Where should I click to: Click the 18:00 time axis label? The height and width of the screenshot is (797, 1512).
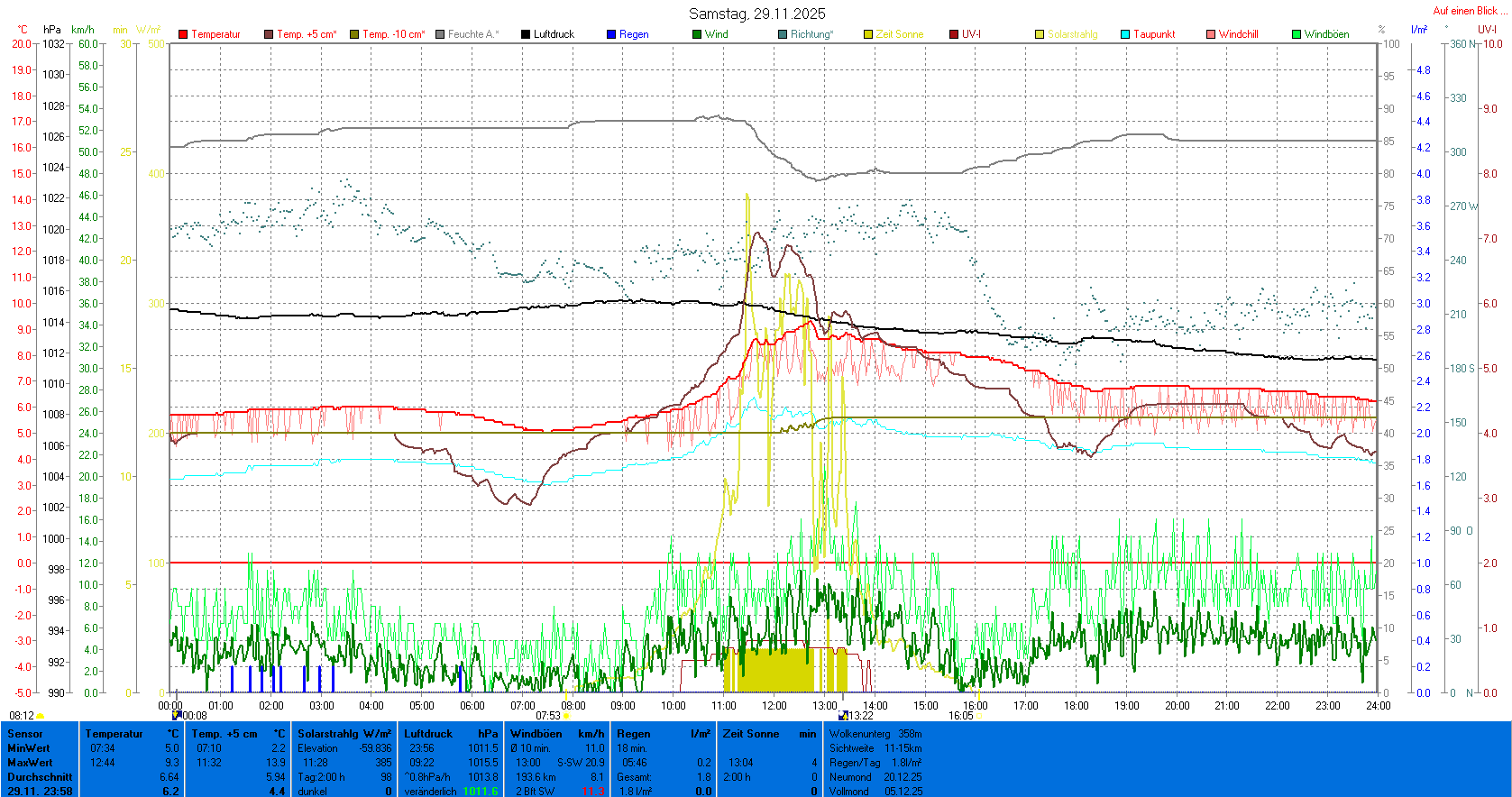coord(1076,706)
